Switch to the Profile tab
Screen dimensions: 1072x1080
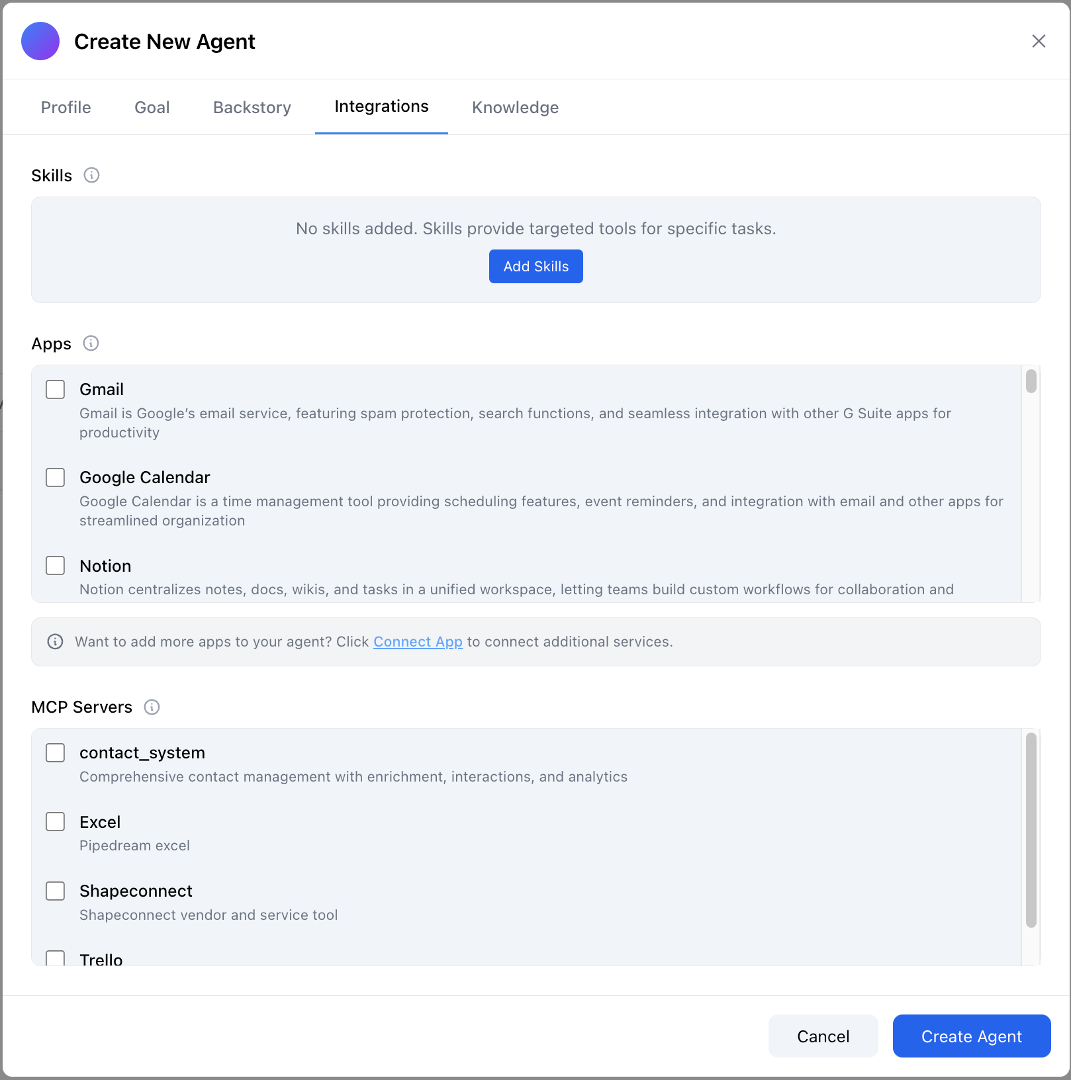(66, 107)
